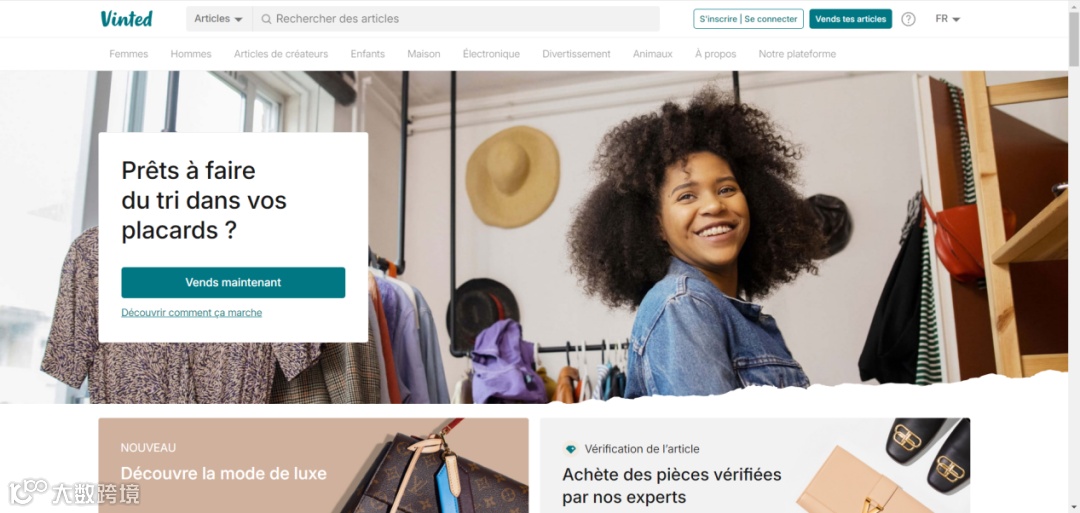Viewport: 1080px width, 513px height.
Task: Select the Électronique category
Action: point(491,54)
